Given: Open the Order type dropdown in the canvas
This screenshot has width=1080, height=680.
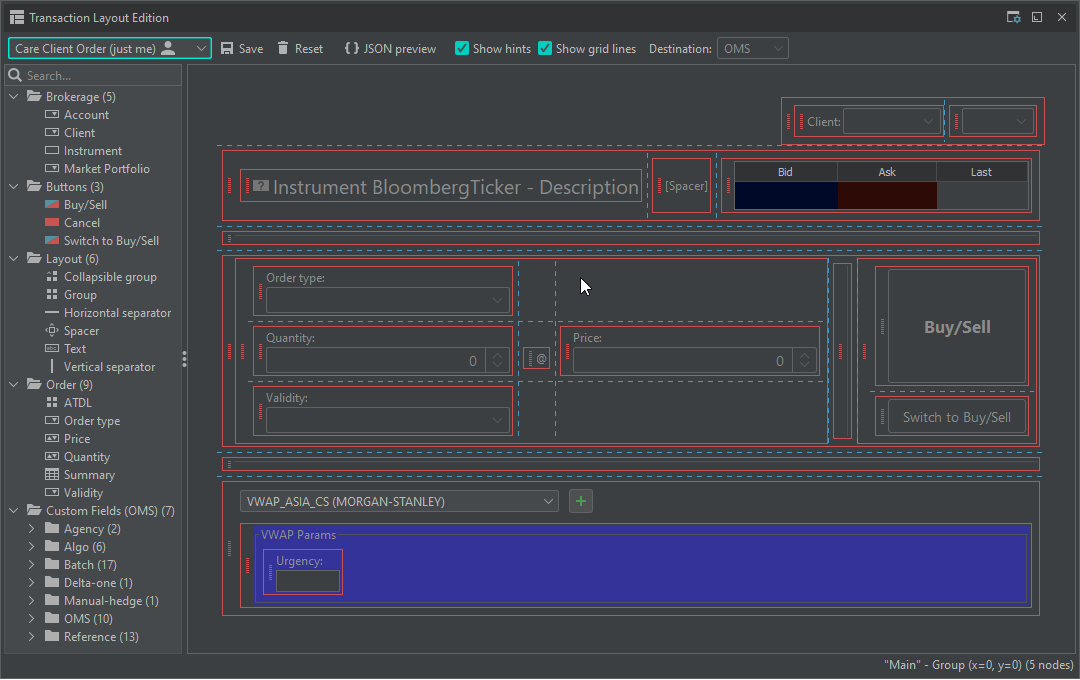Looking at the screenshot, I should [x=495, y=298].
